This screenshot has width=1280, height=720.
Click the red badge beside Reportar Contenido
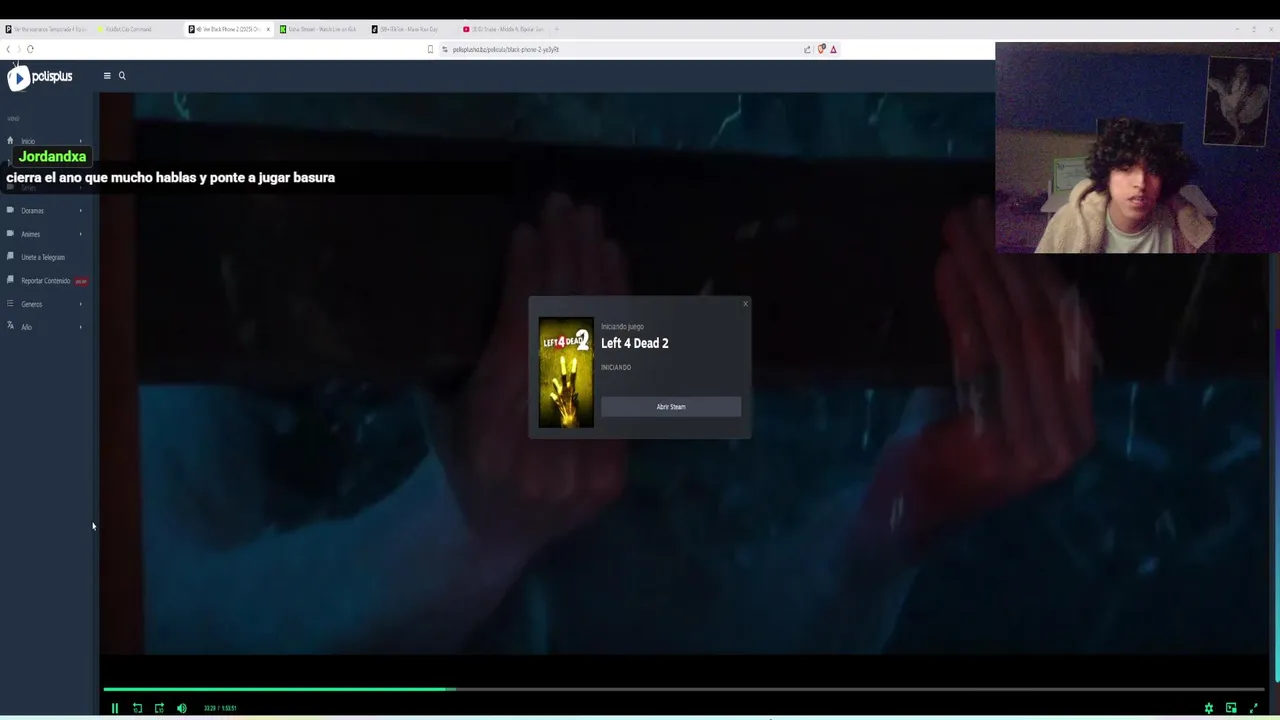[81, 281]
